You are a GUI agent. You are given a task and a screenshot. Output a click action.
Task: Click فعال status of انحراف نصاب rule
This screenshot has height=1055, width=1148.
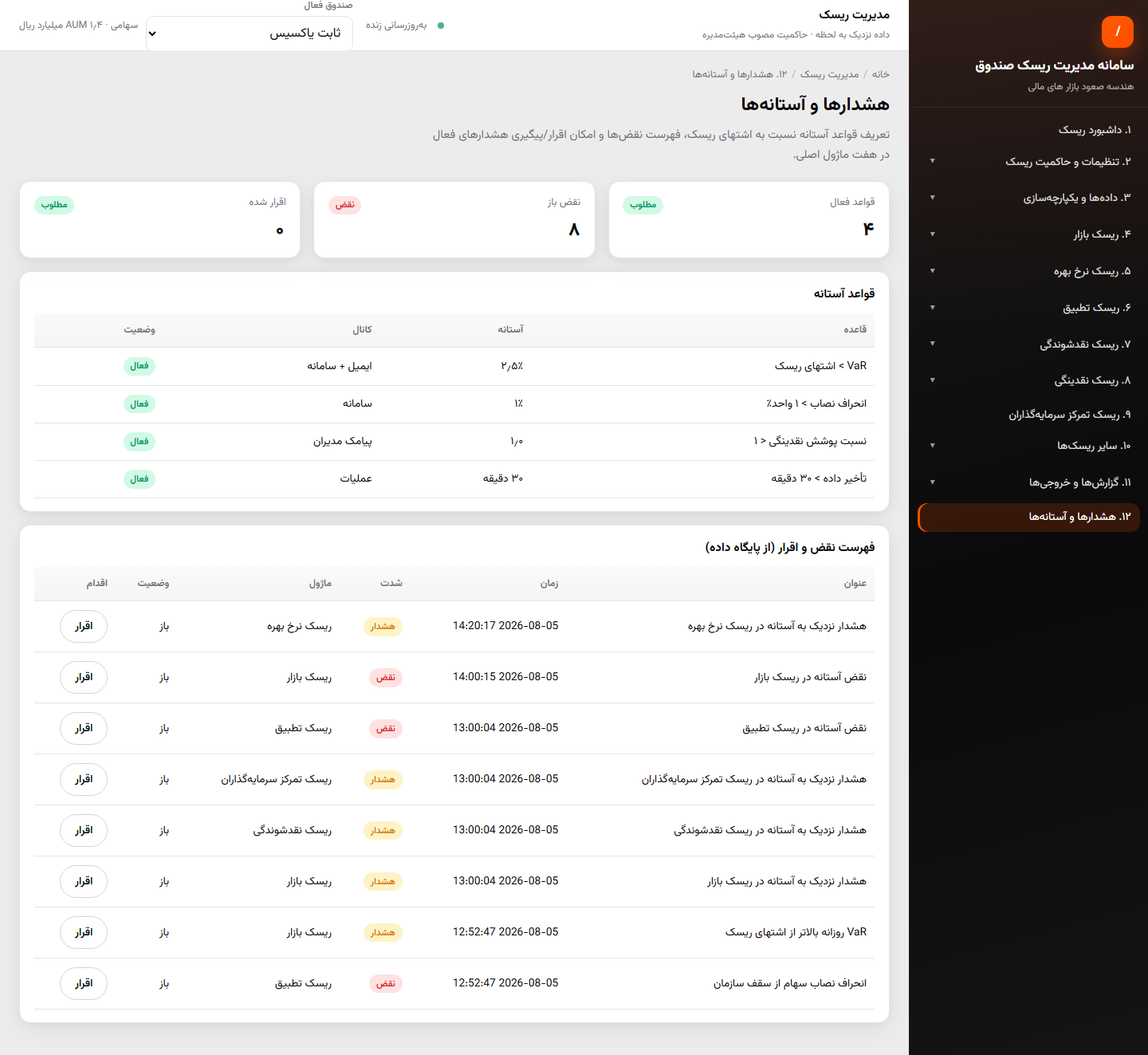[140, 403]
